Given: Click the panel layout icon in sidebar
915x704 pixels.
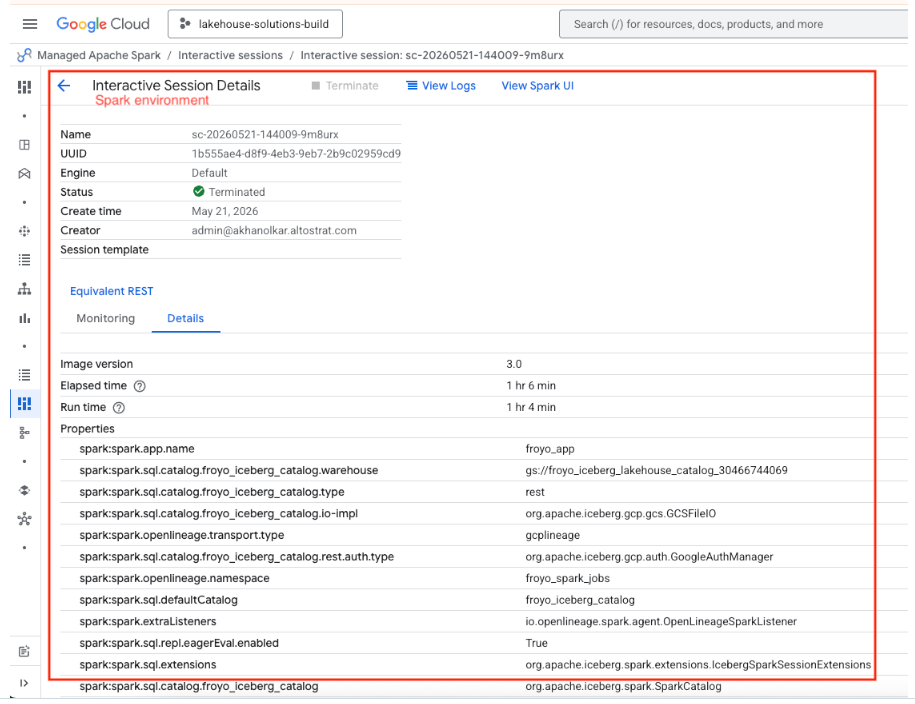Looking at the screenshot, I should tap(25, 145).
